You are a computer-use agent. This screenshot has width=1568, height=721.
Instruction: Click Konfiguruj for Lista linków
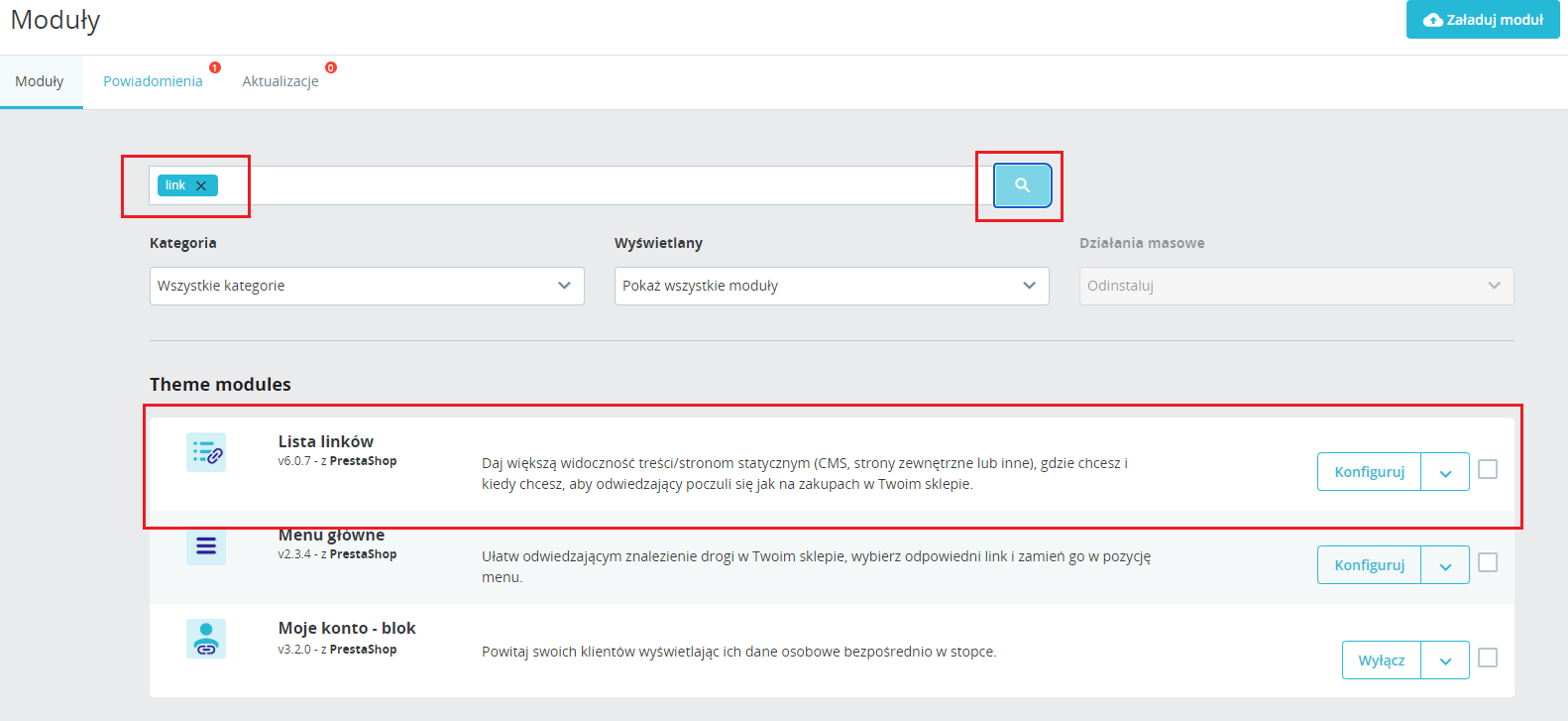[1369, 472]
